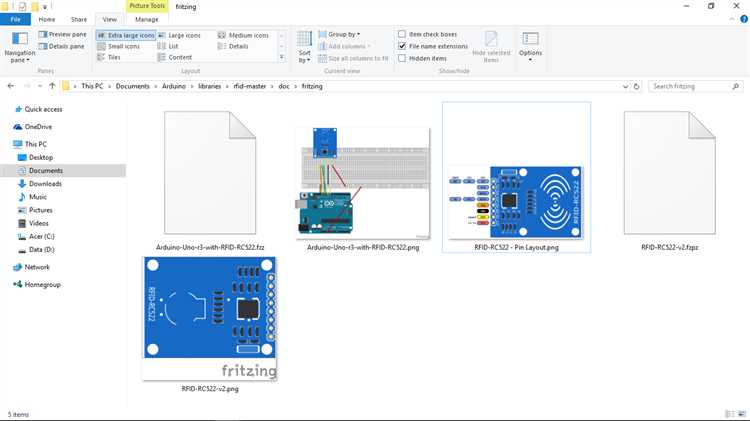Open recent locations dropdown arrow
This screenshot has width=750, height=421.
(40, 86)
